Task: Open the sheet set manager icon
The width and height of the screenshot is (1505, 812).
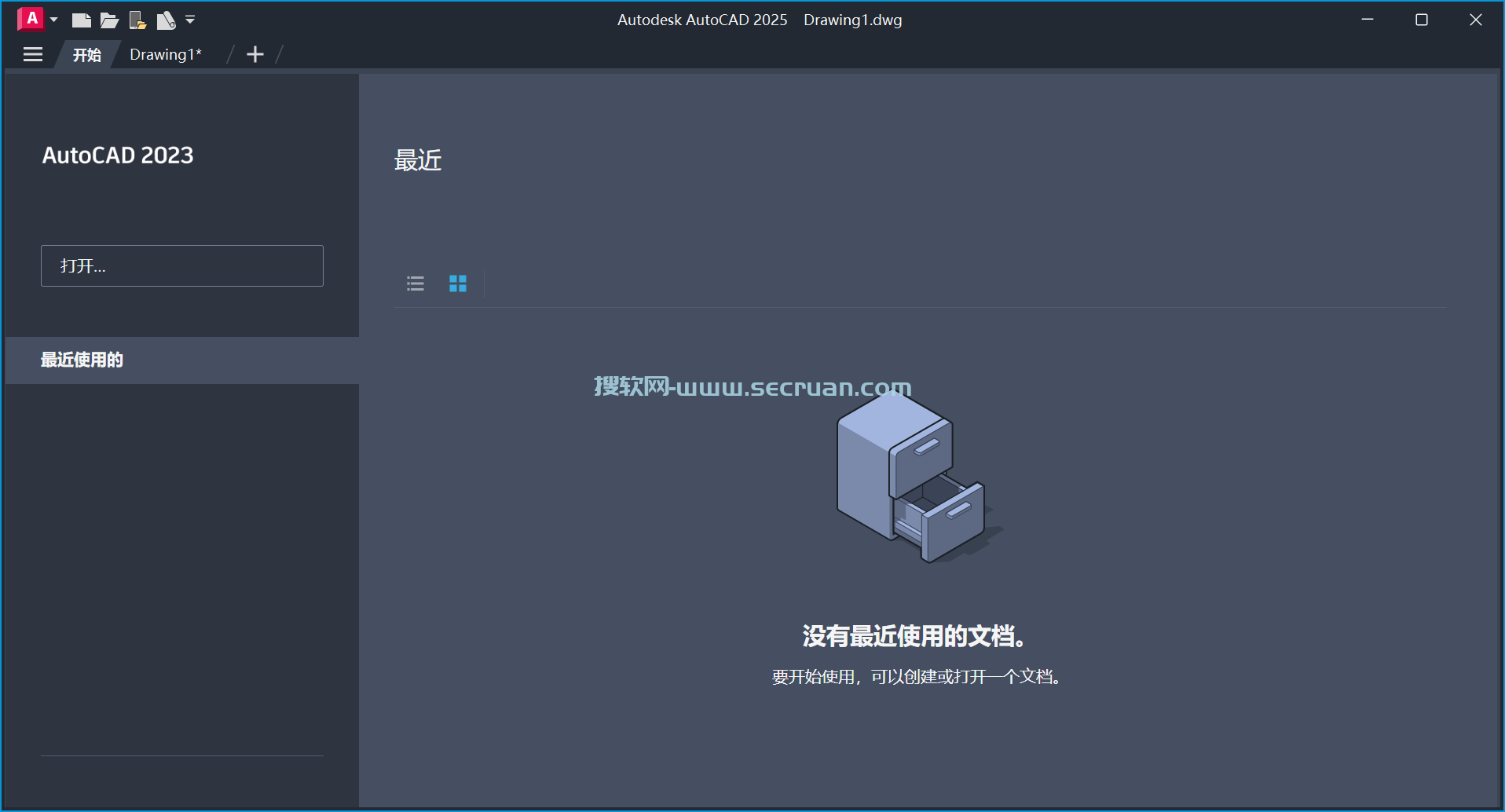Action: (x=166, y=20)
